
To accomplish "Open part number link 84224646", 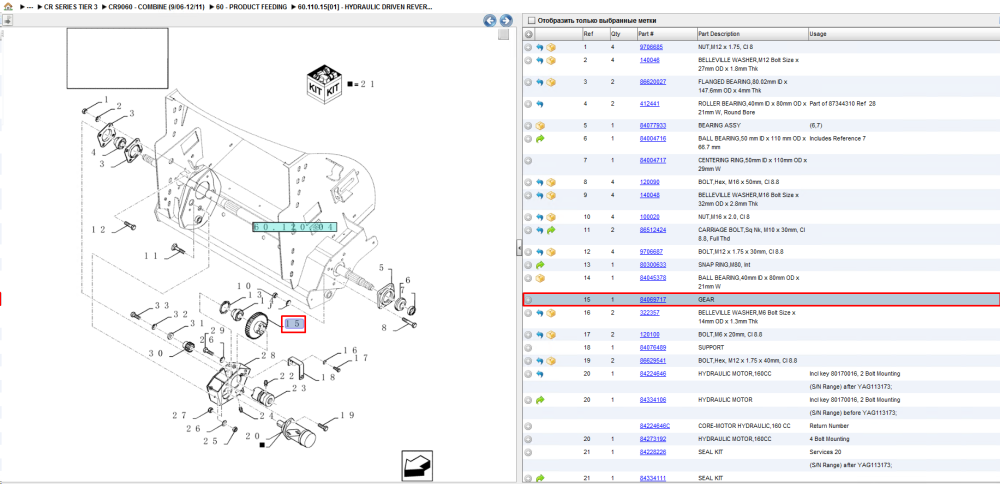I will point(652,374).
